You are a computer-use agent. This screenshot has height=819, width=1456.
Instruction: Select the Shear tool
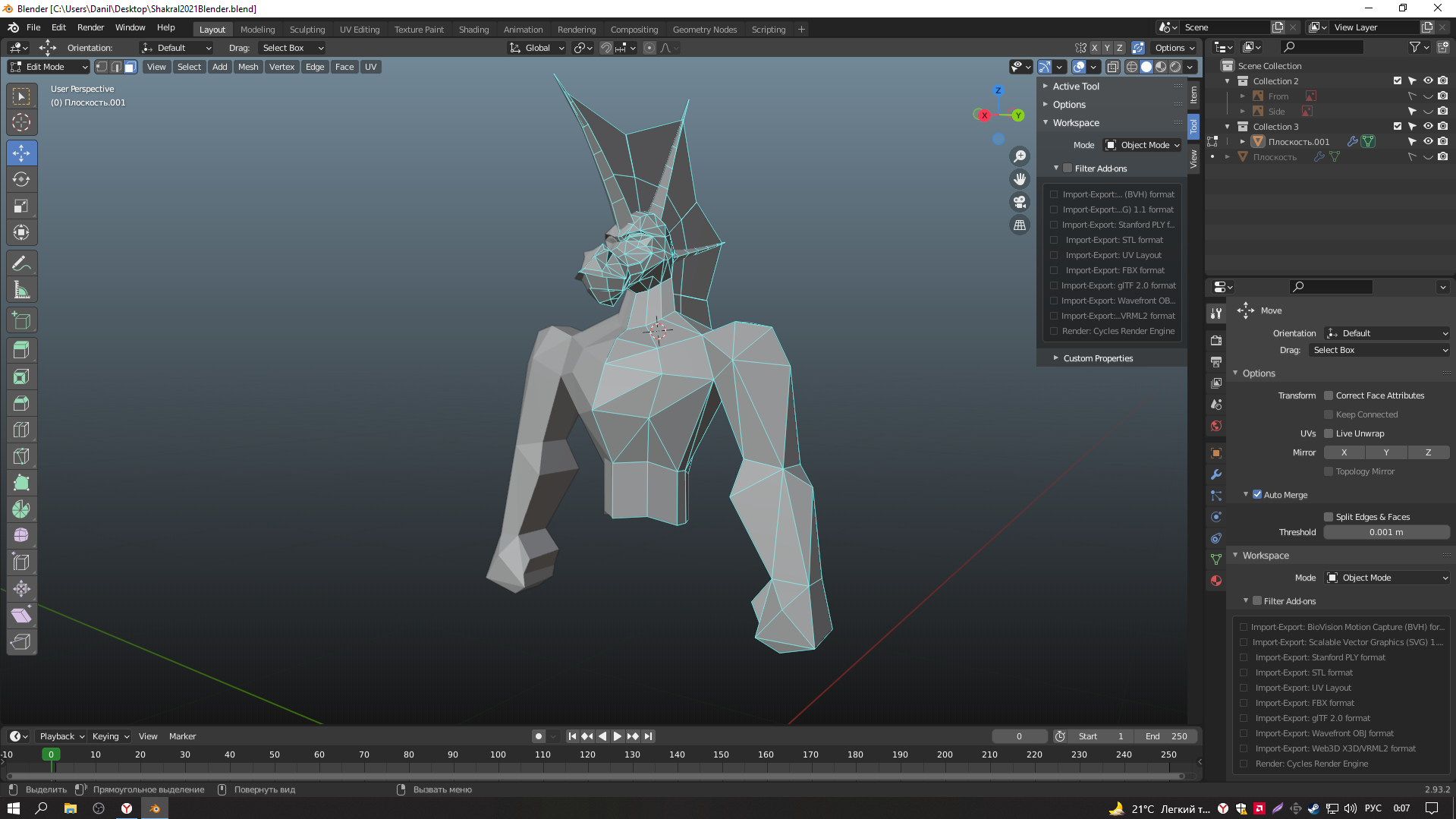(21, 616)
